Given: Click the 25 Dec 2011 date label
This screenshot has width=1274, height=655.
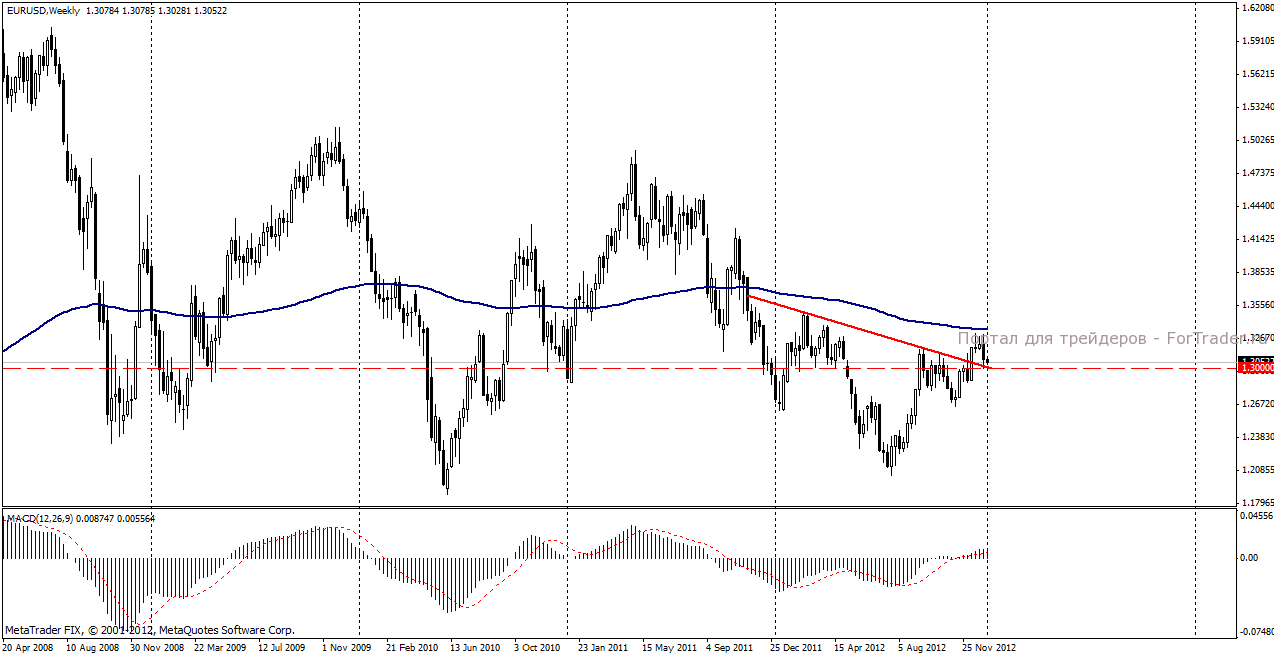Looking at the screenshot, I should (x=796, y=647).
